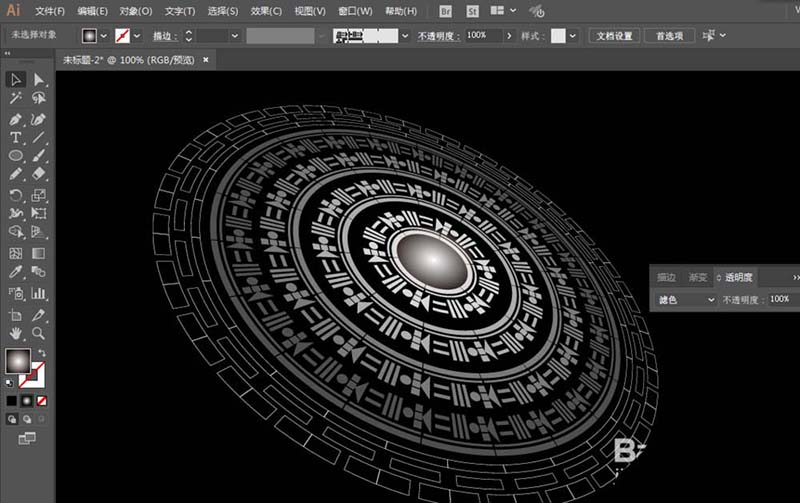Open Adobe Bridge via Br icon
800x503 pixels.
click(x=445, y=11)
